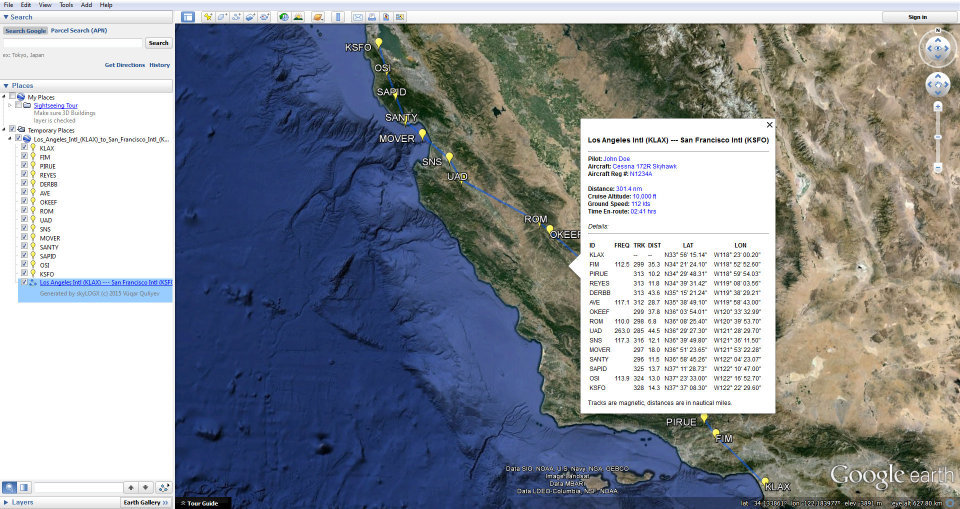Open the View menu
The width and height of the screenshot is (960, 509).
[x=45, y=4]
